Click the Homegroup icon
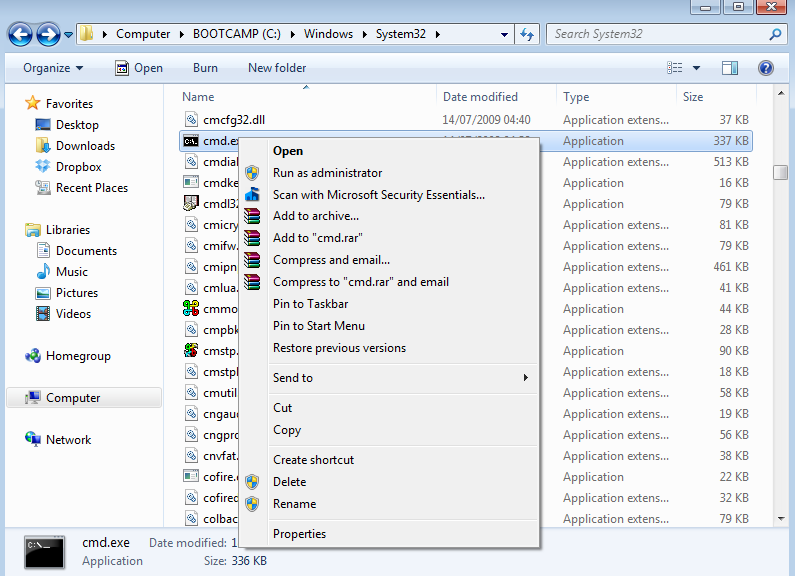Image resolution: width=795 pixels, height=576 pixels. [x=33, y=356]
